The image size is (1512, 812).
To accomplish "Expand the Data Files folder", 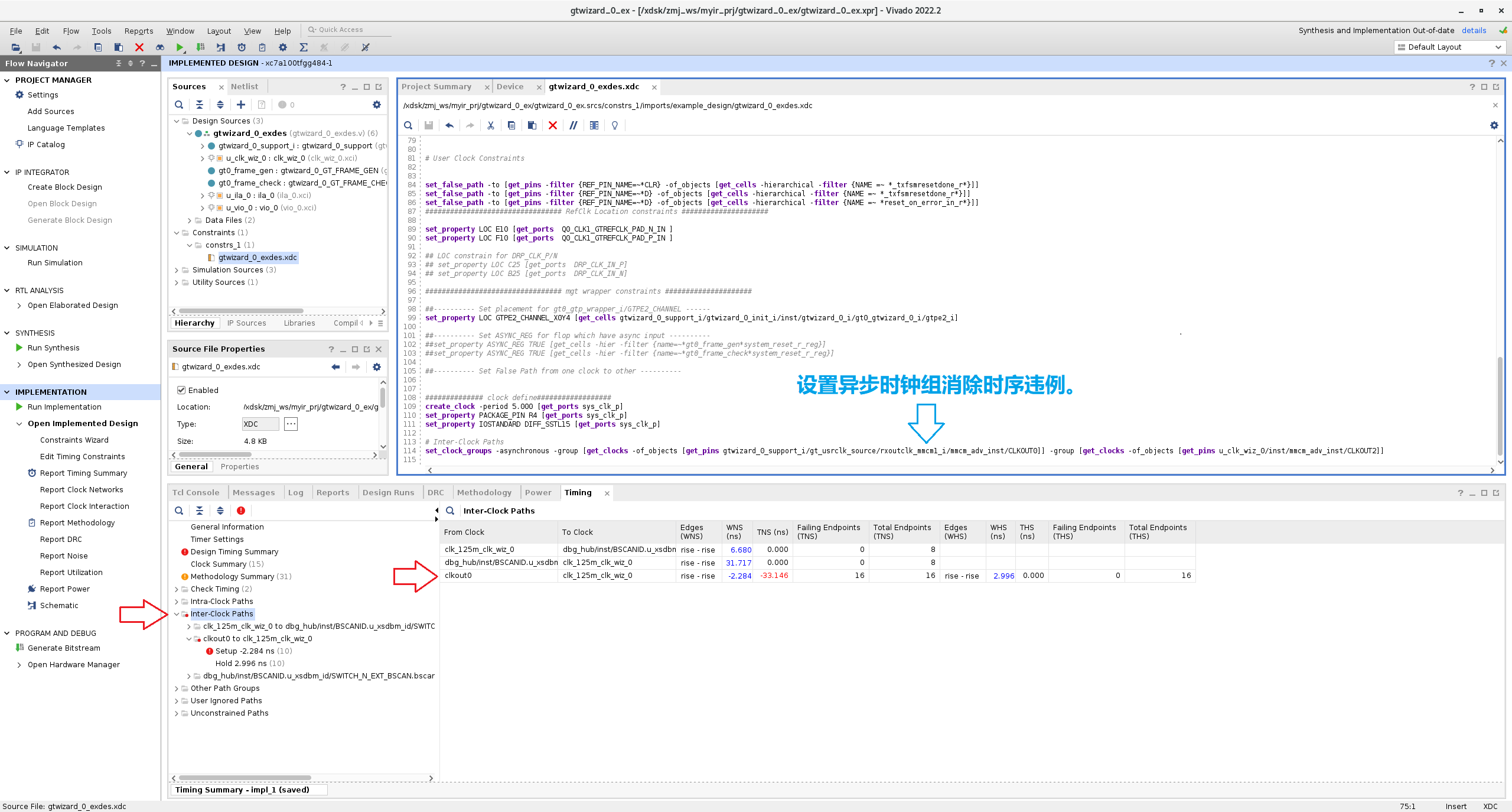I will (x=190, y=220).
